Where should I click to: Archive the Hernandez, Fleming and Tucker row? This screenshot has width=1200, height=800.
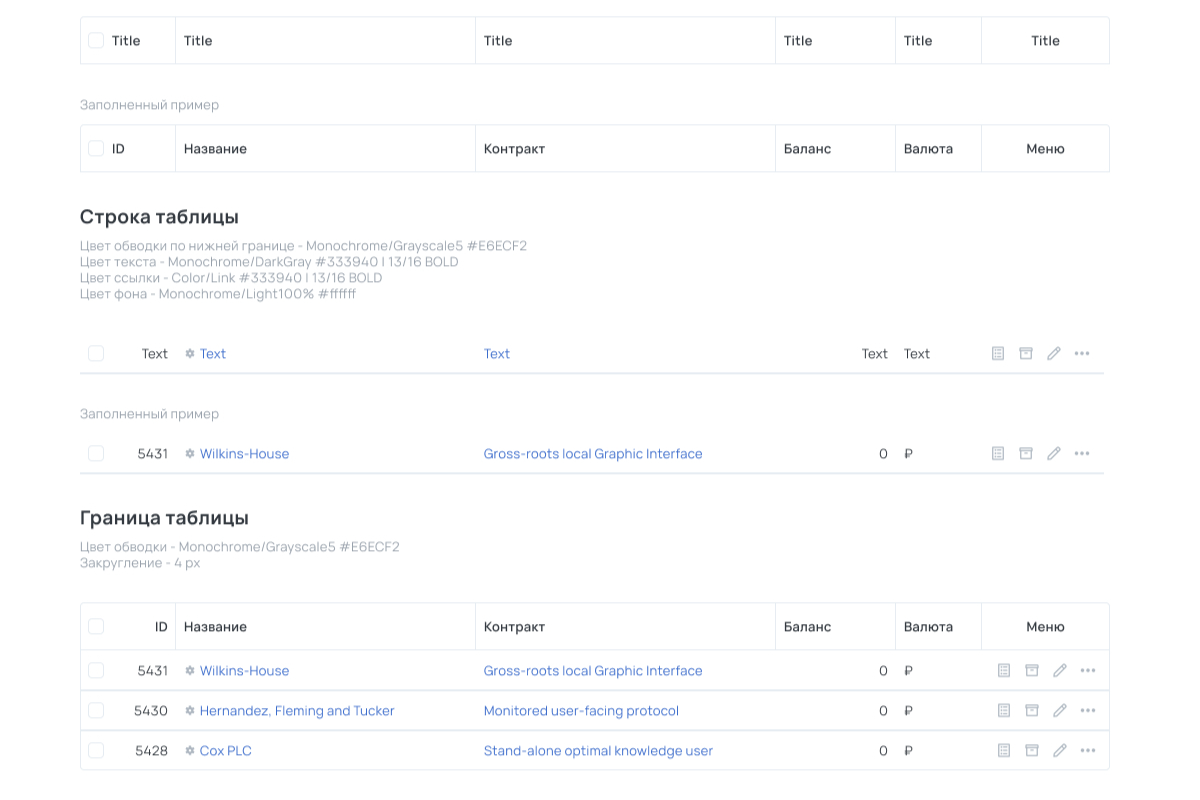pyautogui.click(x=1032, y=711)
